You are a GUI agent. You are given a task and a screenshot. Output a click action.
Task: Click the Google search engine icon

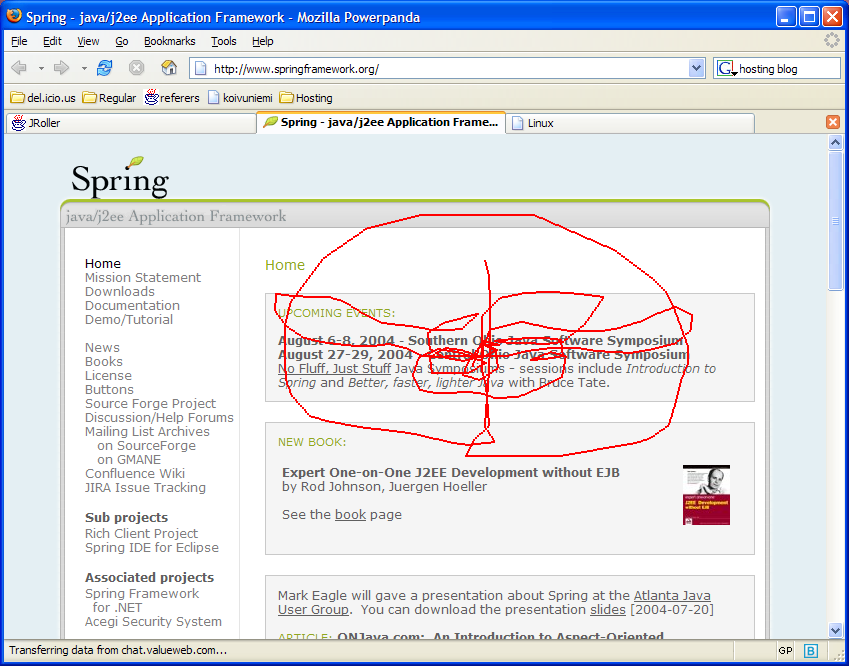pos(726,68)
